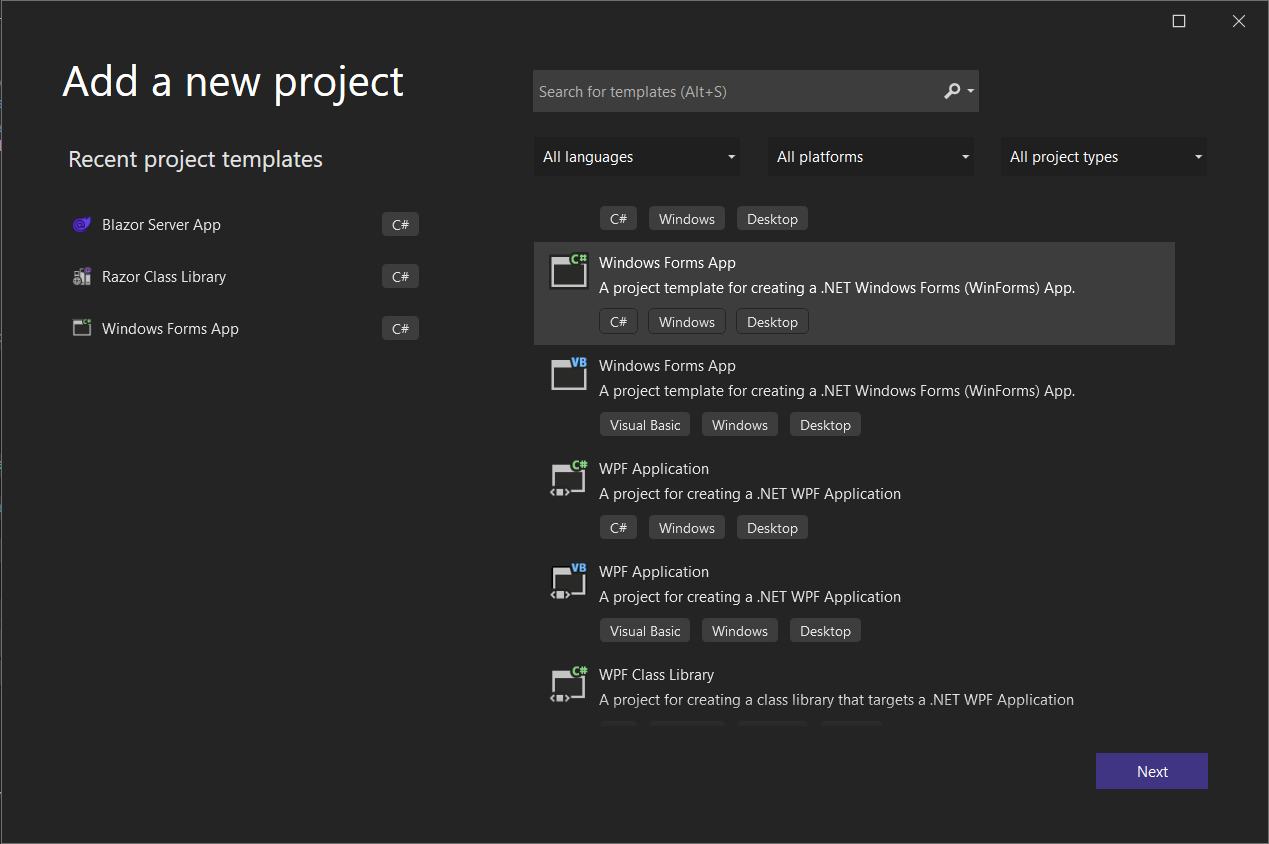Click WPF Class Library description text
The height and width of the screenshot is (844, 1269).
[x=836, y=700]
